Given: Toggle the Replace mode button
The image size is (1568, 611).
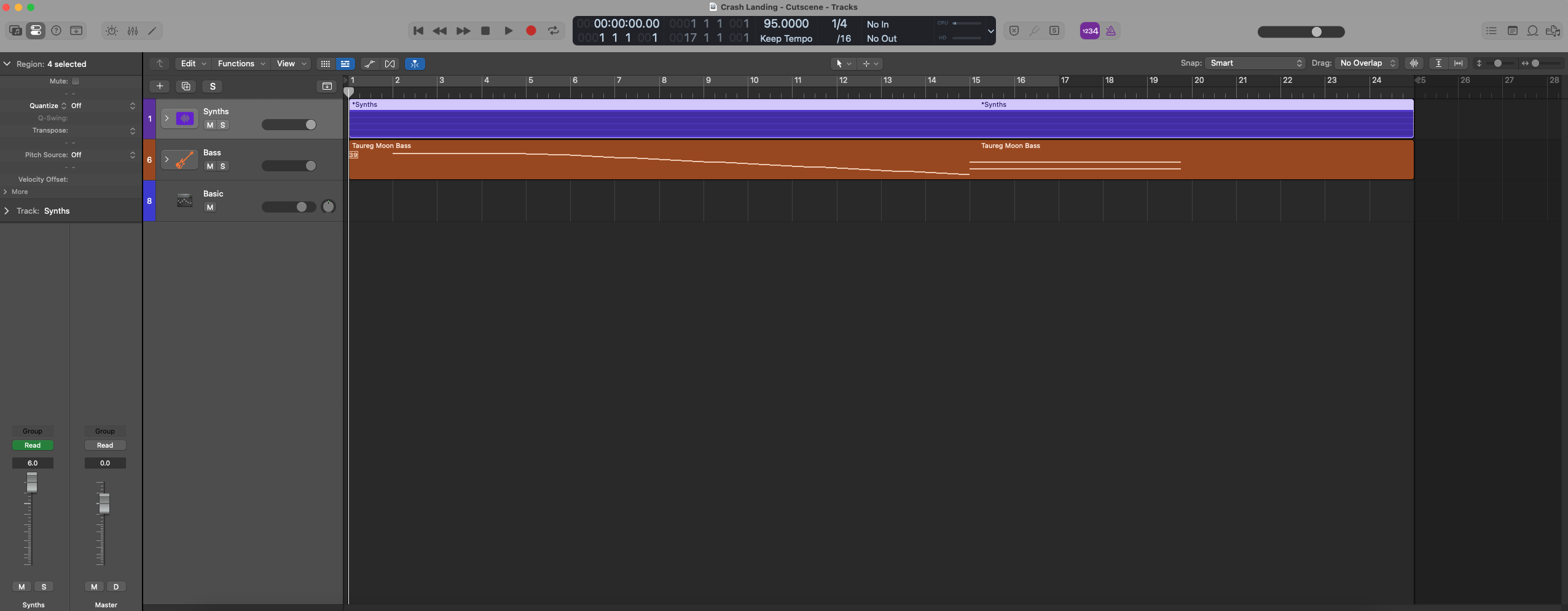Looking at the screenshot, I should point(1014,31).
